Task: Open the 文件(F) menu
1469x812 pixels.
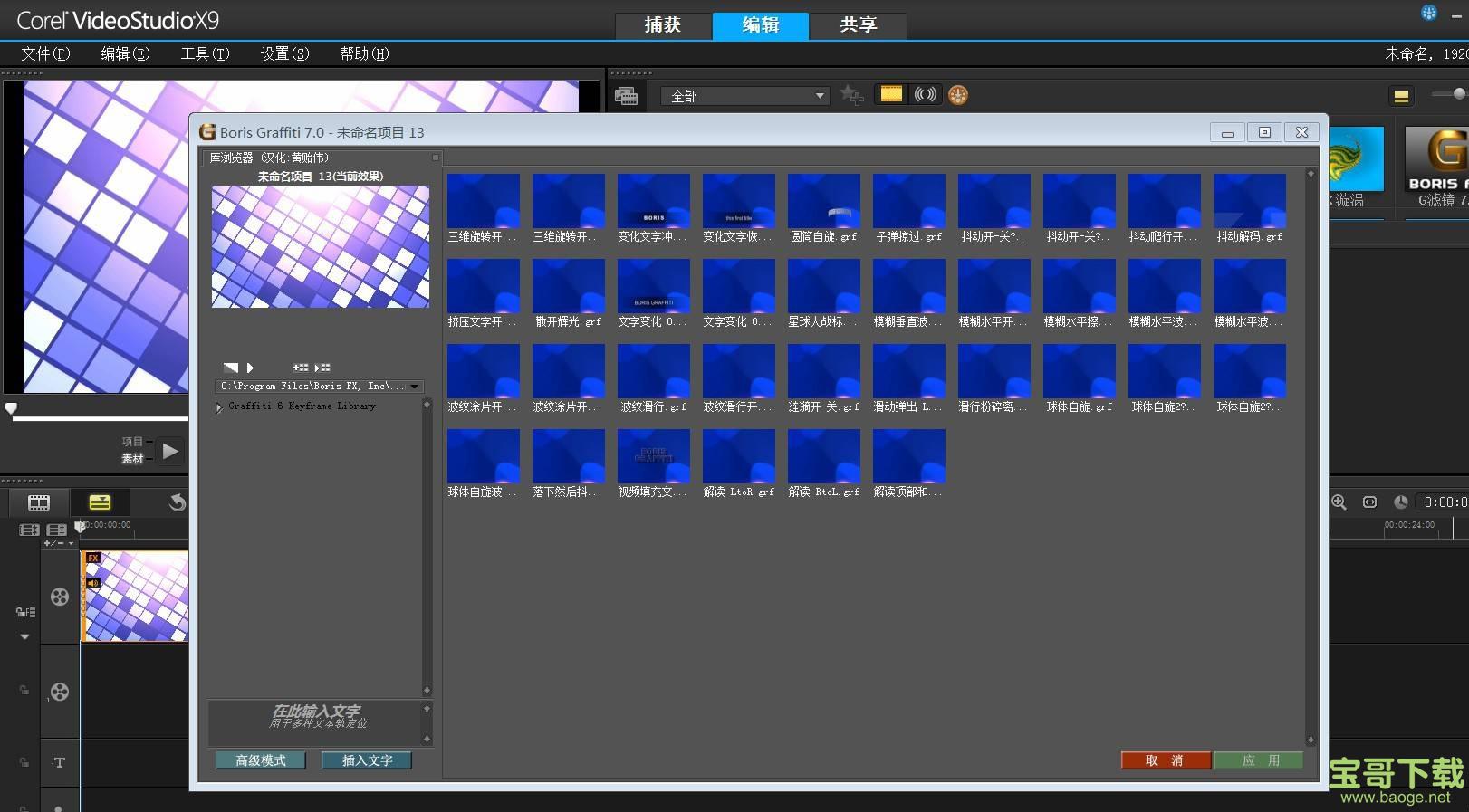Action: point(45,53)
